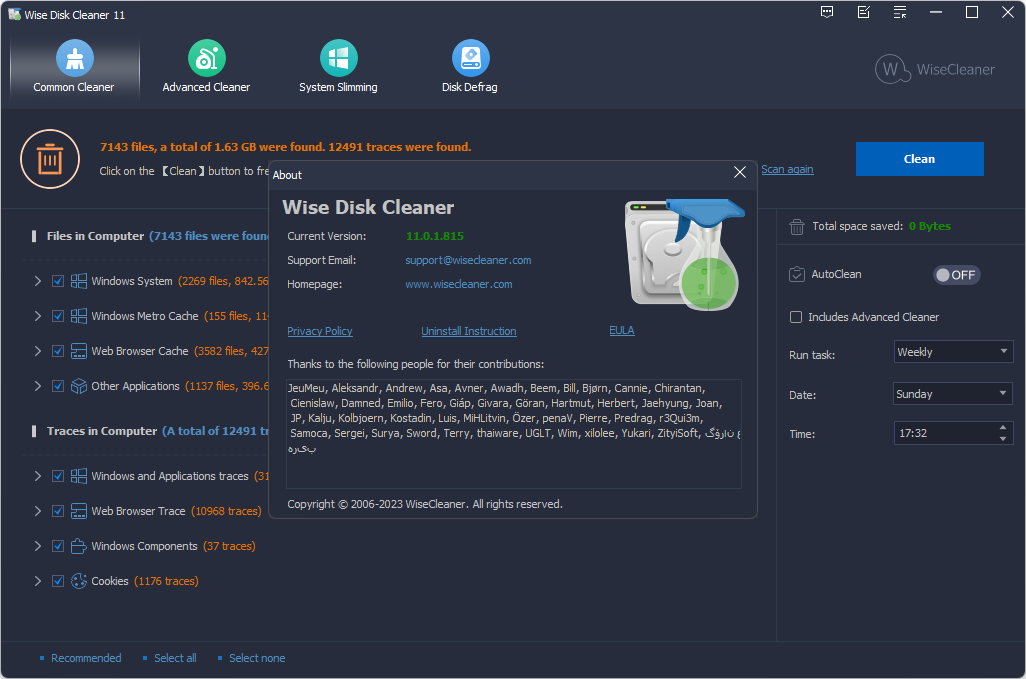Click the disk cleaner spray bottle image
Screen dimensions: 1026x679
[x=684, y=254]
